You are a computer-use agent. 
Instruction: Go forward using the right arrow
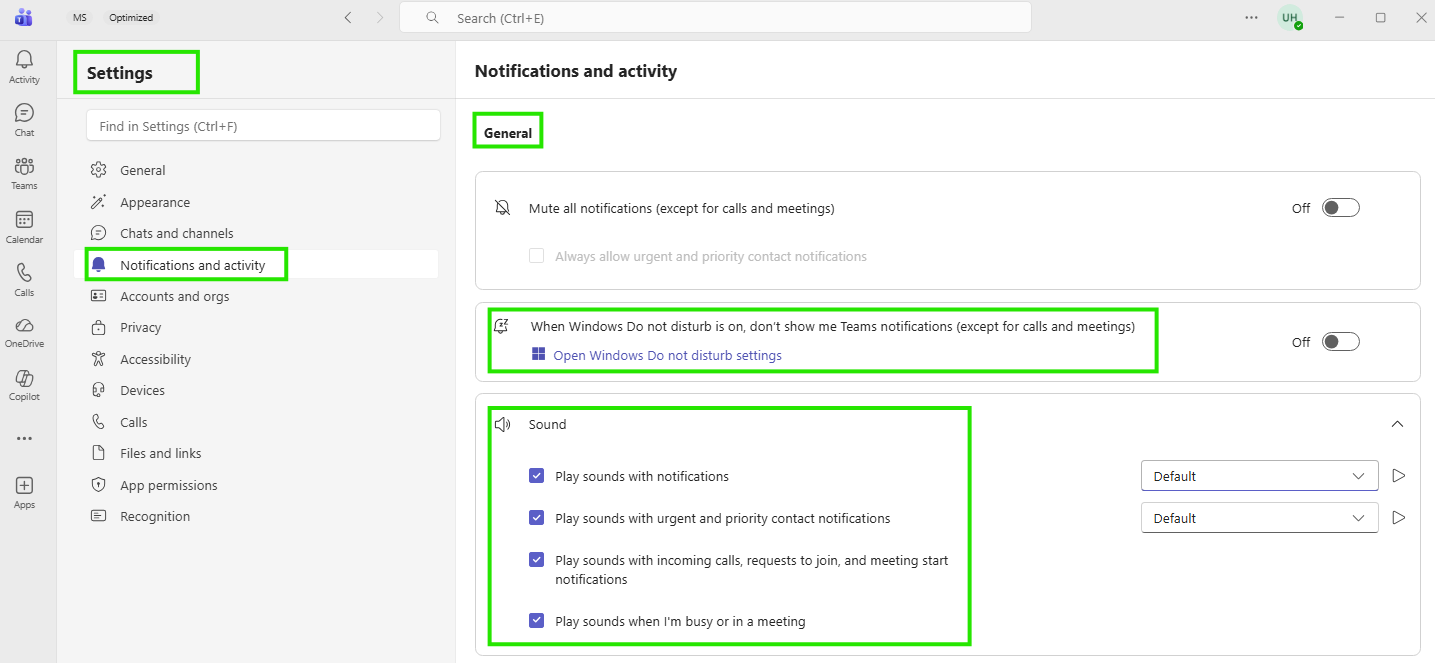(380, 17)
